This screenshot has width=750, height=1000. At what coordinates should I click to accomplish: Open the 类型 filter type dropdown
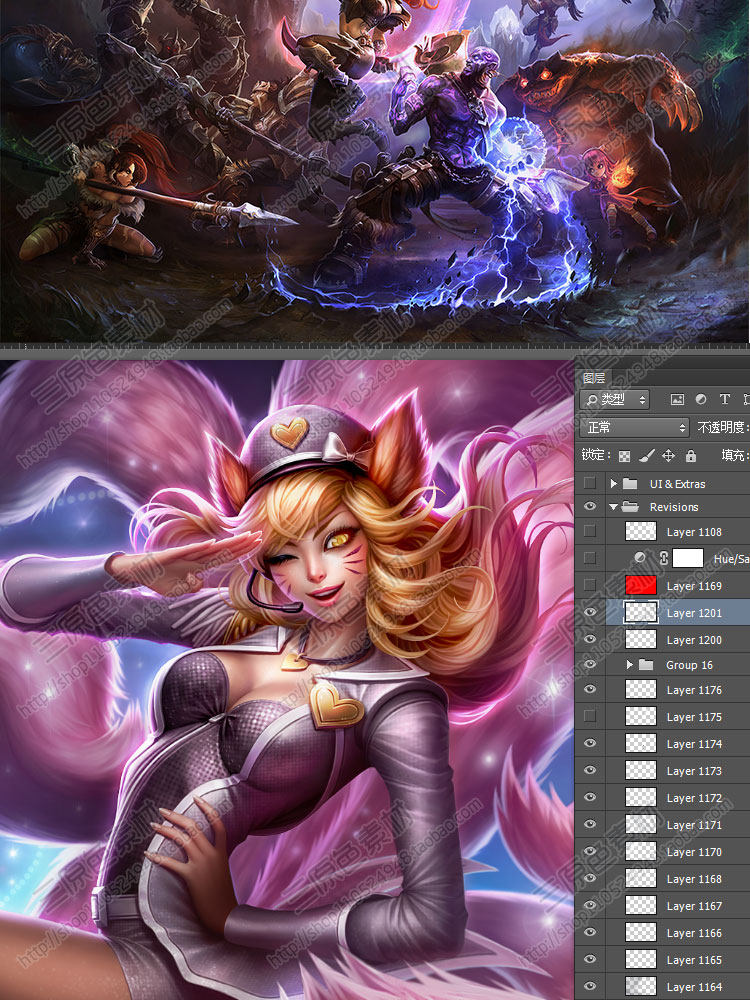pyautogui.click(x=615, y=400)
